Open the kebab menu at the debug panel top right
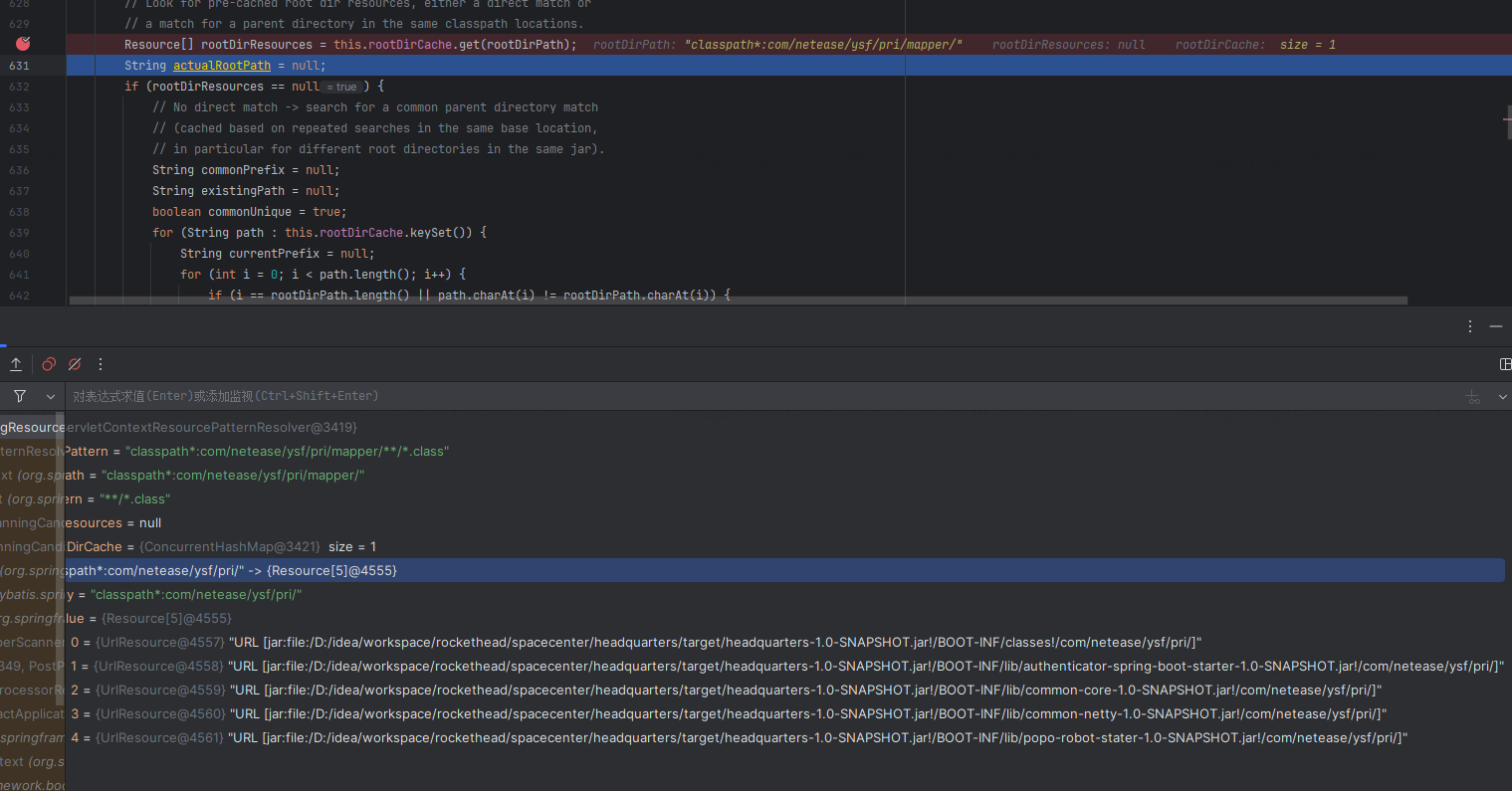The image size is (1512, 791). tap(1470, 326)
